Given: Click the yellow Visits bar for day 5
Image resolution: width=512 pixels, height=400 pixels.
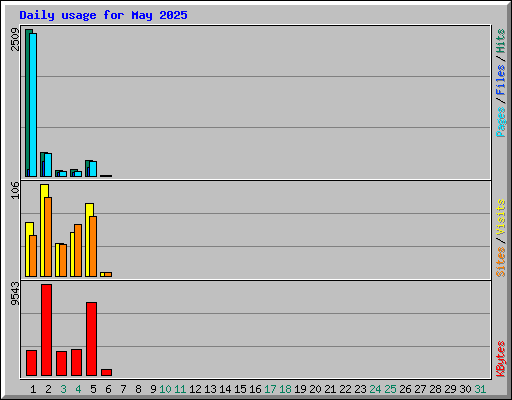Looking at the screenshot, I should click(88, 240).
